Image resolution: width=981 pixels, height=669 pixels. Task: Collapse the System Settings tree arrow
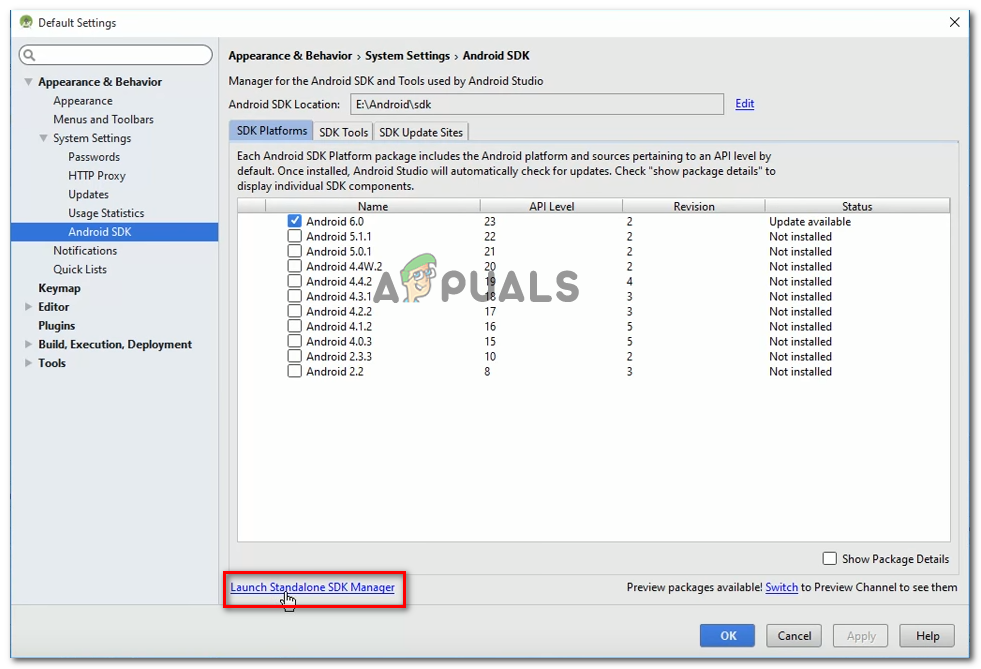tap(43, 138)
